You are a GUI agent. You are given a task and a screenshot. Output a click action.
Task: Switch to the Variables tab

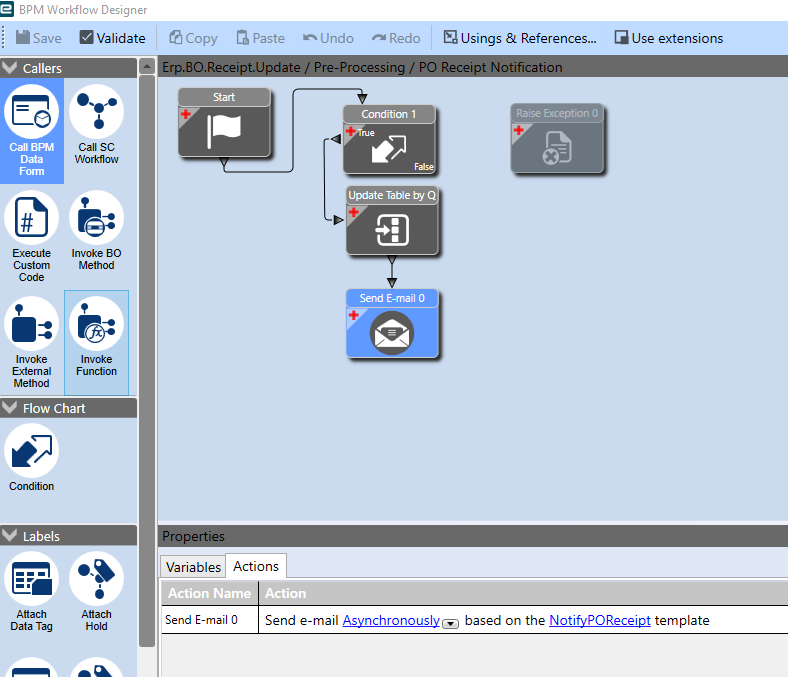pos(193,567)
